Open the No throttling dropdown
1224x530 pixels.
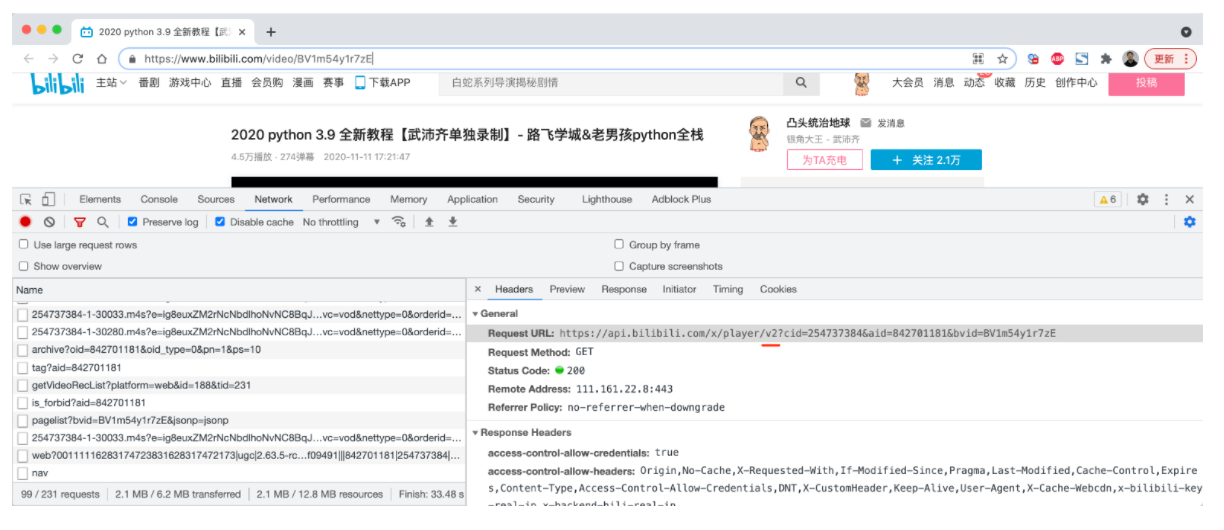click(341, 222)
